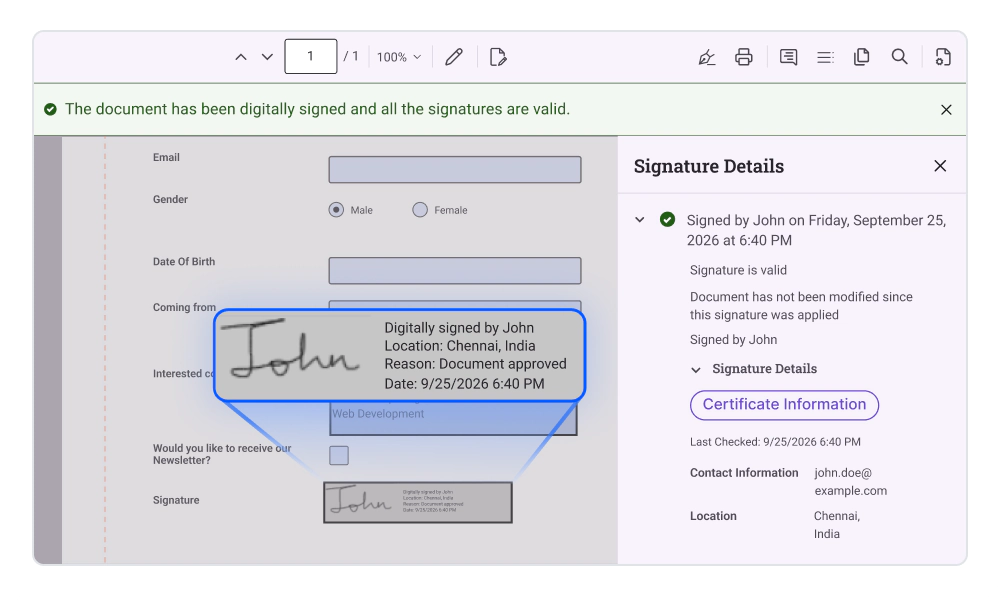This screenshot has width=1000, height=600.
Task: Open the bookmarks list icon
Action: tap(825, 57)
